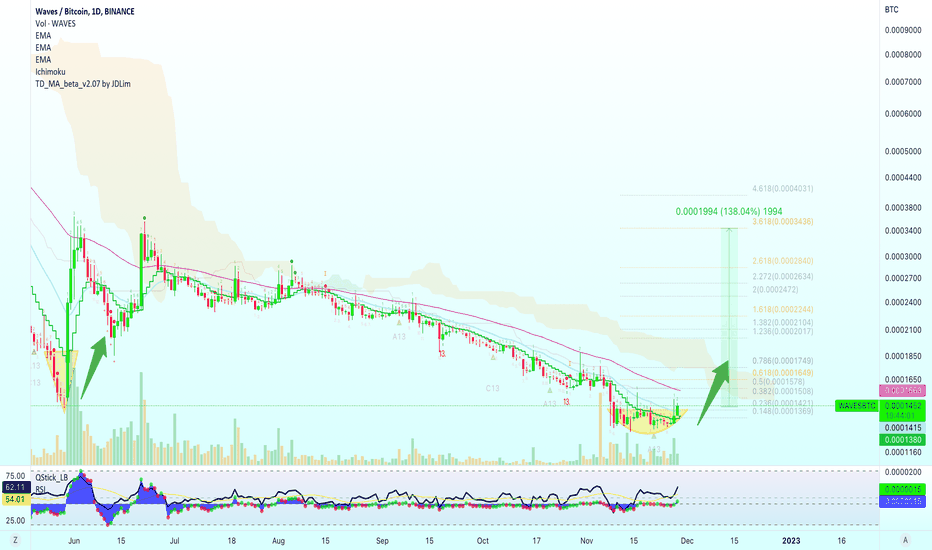
Task: Click the 0.0001415 light blue price tag
Action: pos(902,428)
